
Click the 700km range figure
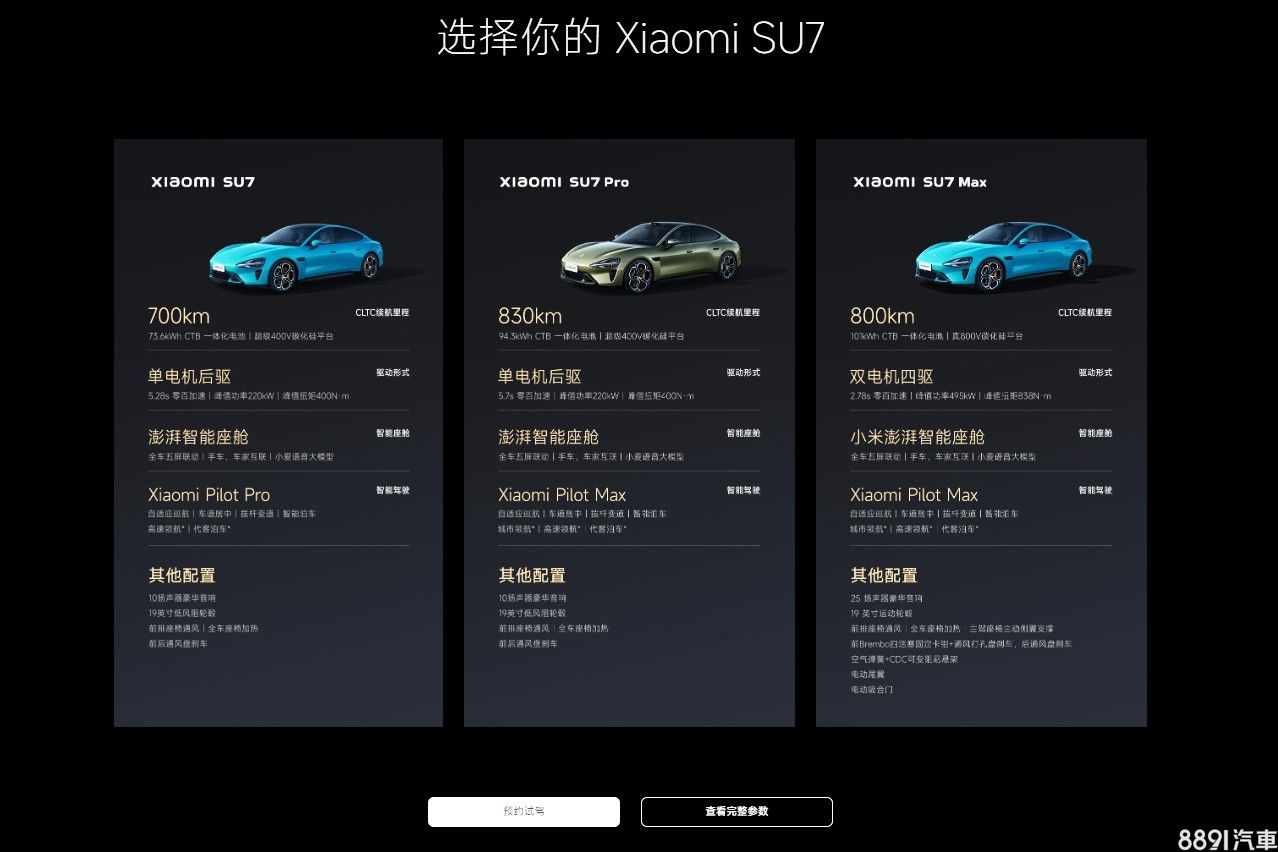pos(179,317)
